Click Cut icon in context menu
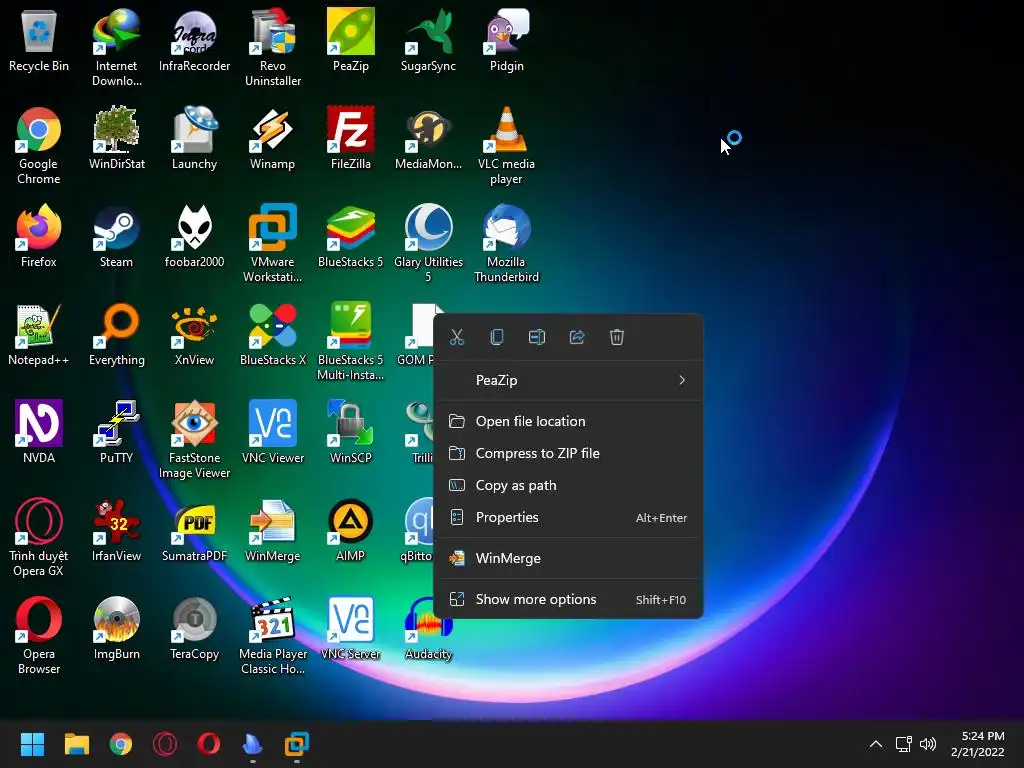 pyautogui.click(x=456, y=337)
